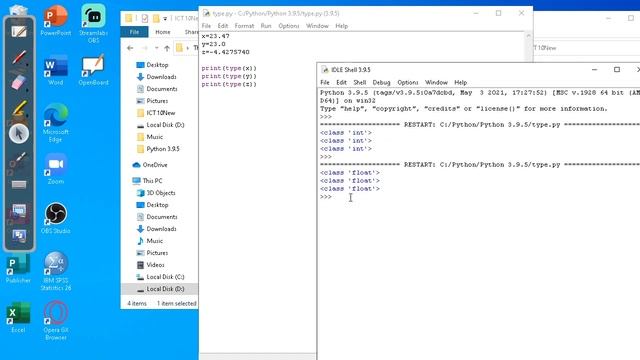Open Help menu in IDLE Shell
Viewport: 640px width, 360px height.
coord(460,82)
